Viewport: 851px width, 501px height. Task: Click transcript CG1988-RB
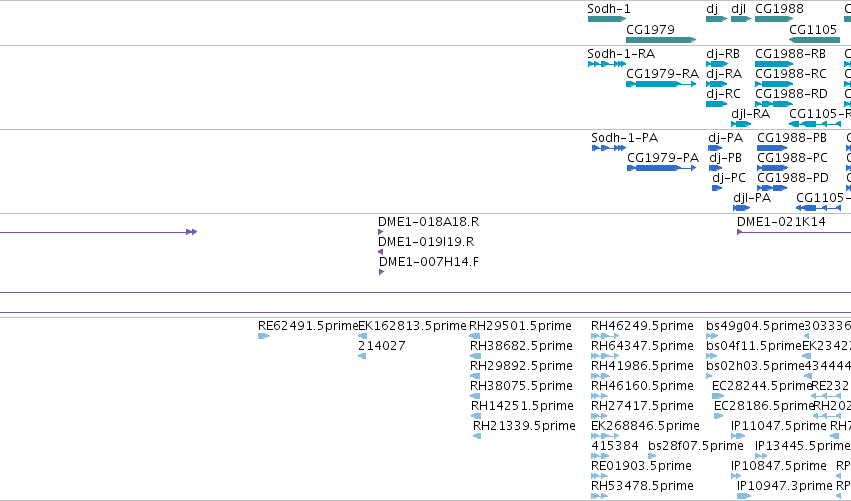(x=774, y=64)
